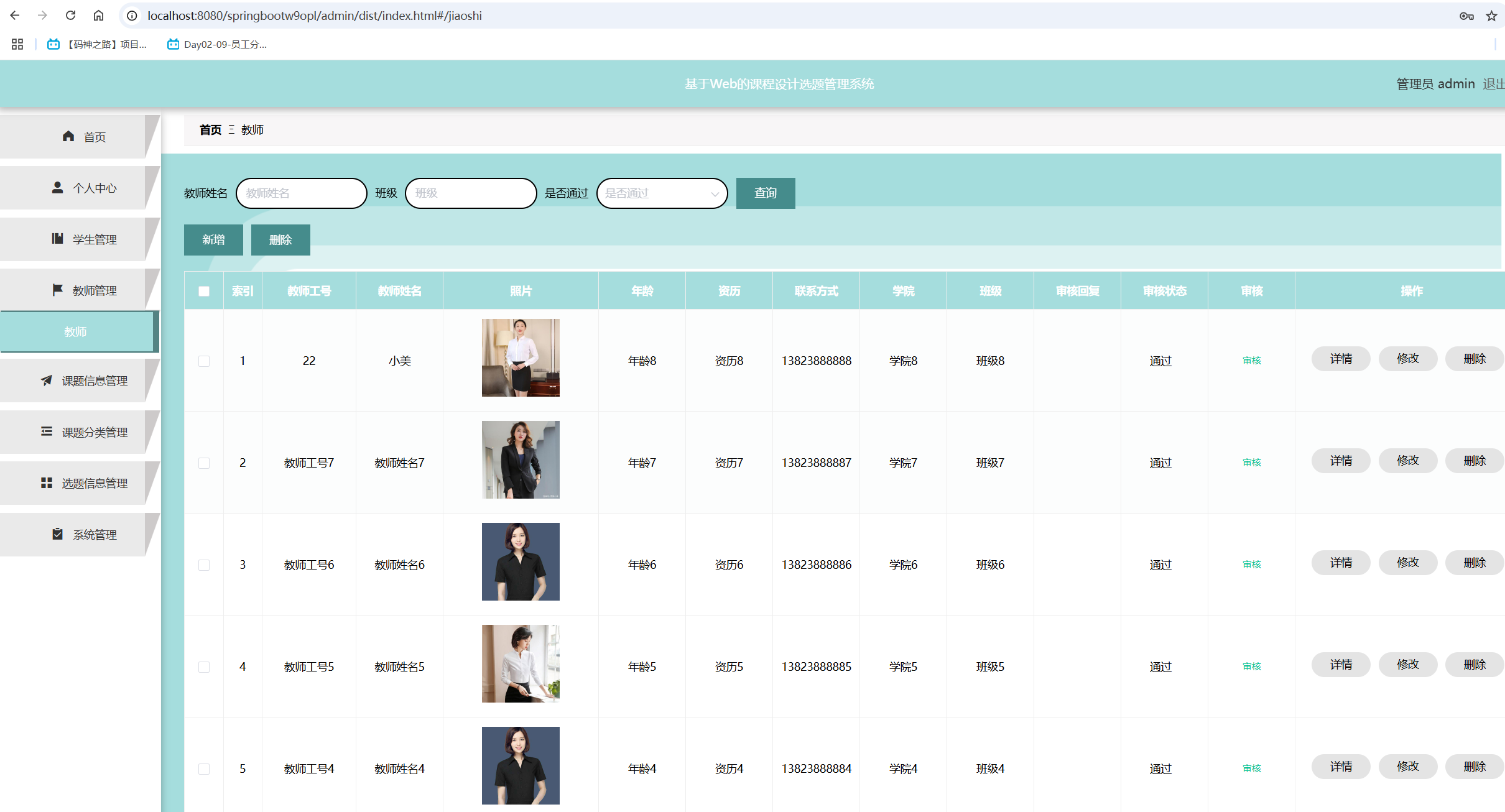
Task: Click the 删除 button beside 新增
Action: [280, 240]
